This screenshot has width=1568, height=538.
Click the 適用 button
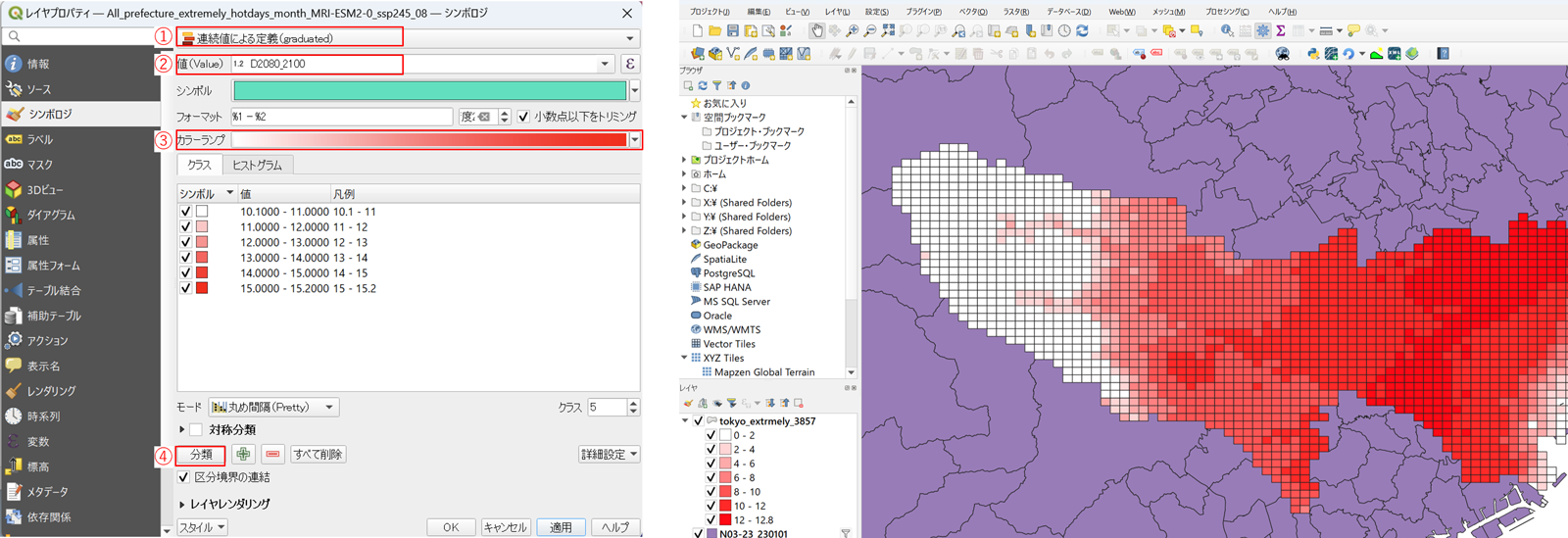tap(561, 527)
